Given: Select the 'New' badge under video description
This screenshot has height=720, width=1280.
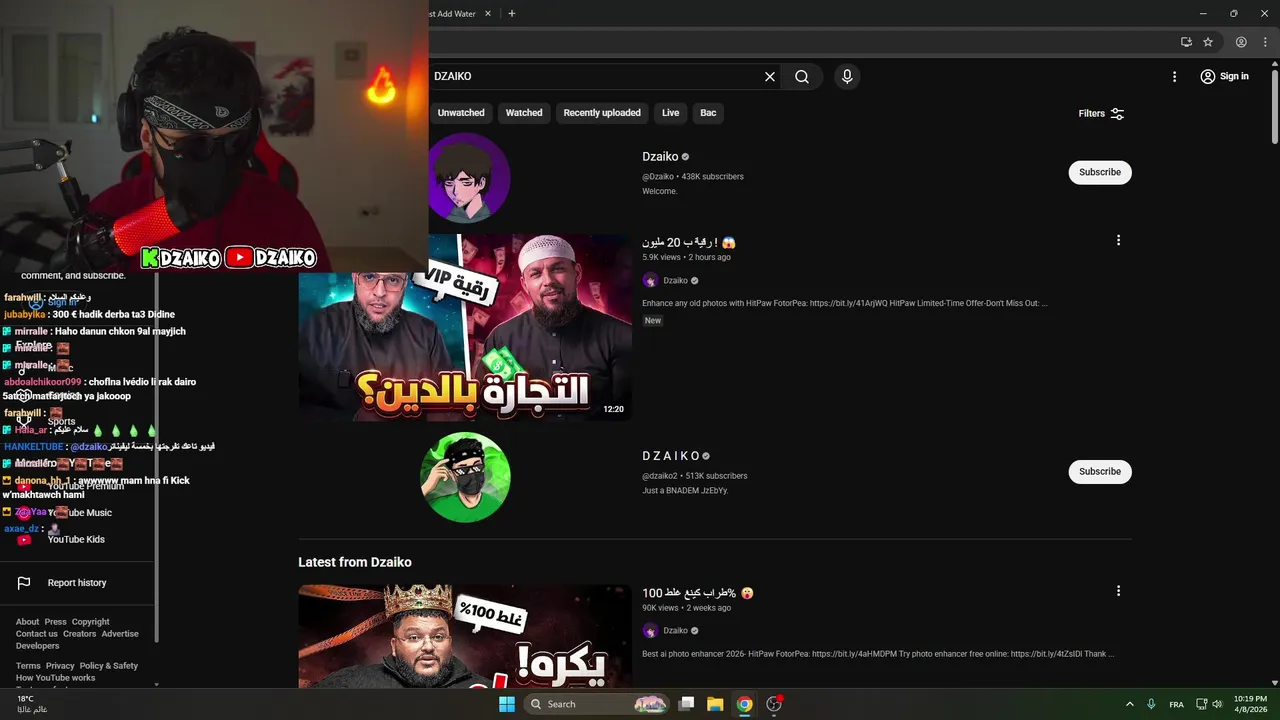Looking at the screenshot, I should (653, 321).
